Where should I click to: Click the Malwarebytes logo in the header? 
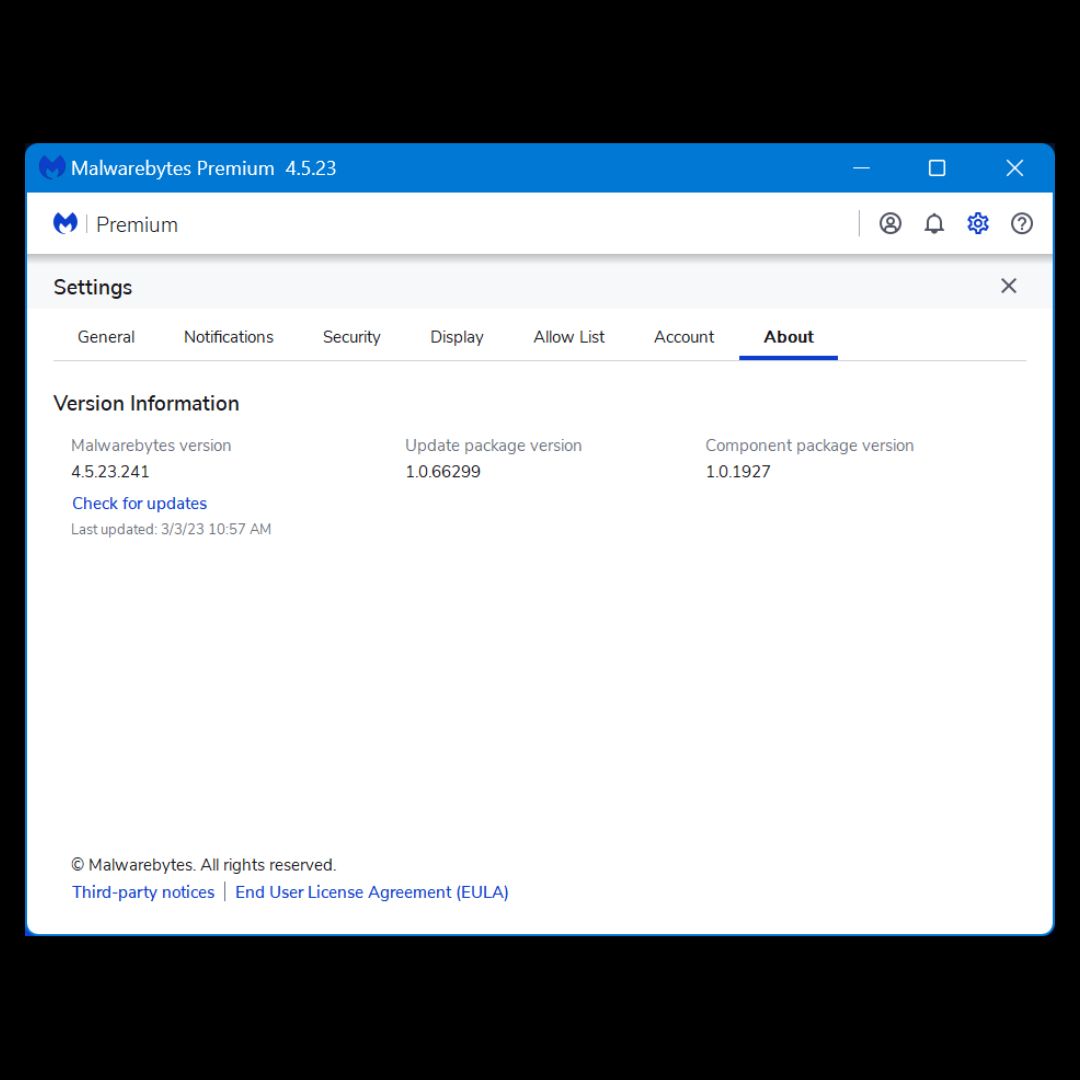click(x=65, y=223)
